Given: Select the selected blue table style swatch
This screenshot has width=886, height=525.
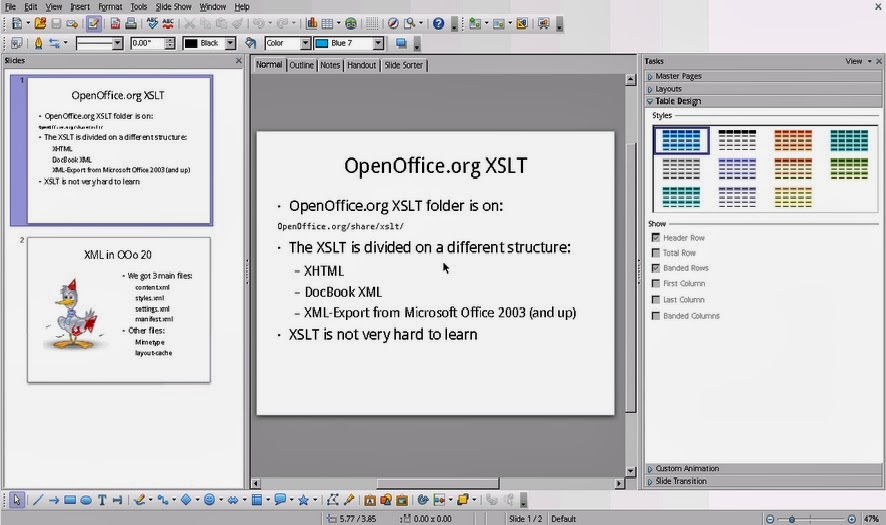Looking at the screenshot, I should pyautogui.click(x=681, y=140).
